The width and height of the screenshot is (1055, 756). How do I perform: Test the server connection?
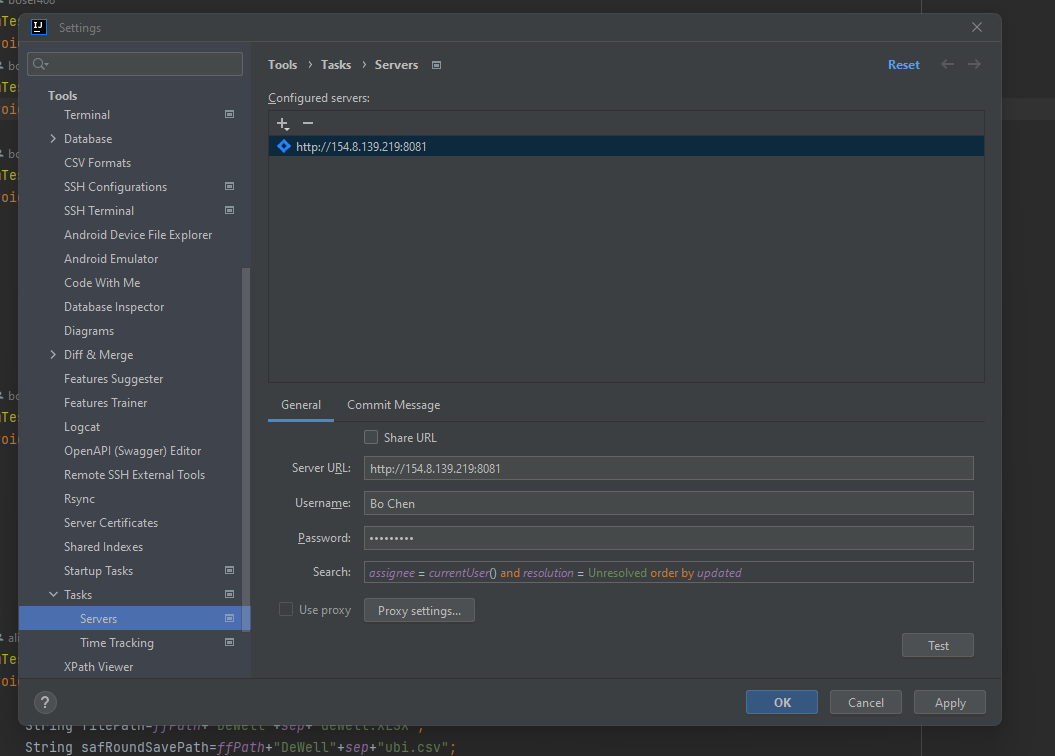[938, 646]
